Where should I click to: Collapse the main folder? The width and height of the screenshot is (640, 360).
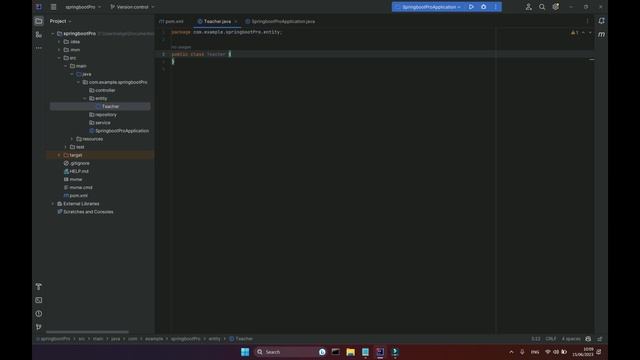point(66,66)
